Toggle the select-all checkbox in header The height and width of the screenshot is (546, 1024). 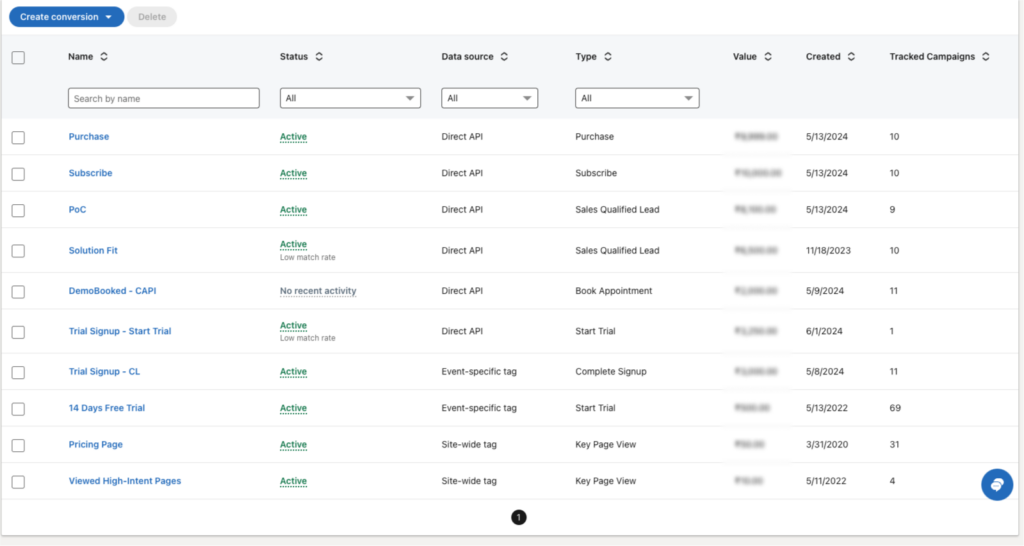click(x=18, y=57)
